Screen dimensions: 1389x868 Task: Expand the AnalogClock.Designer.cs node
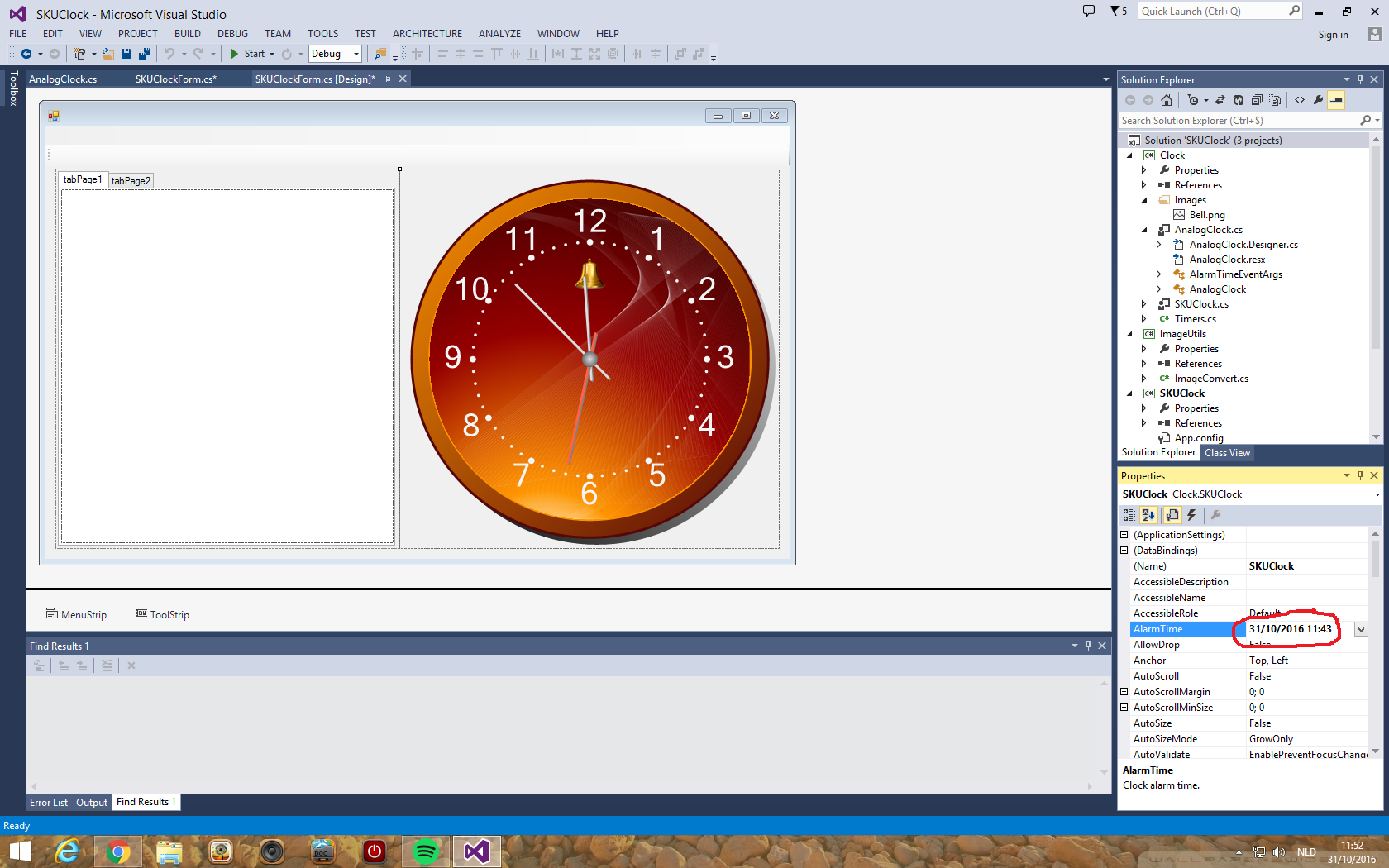[1159, 245]
